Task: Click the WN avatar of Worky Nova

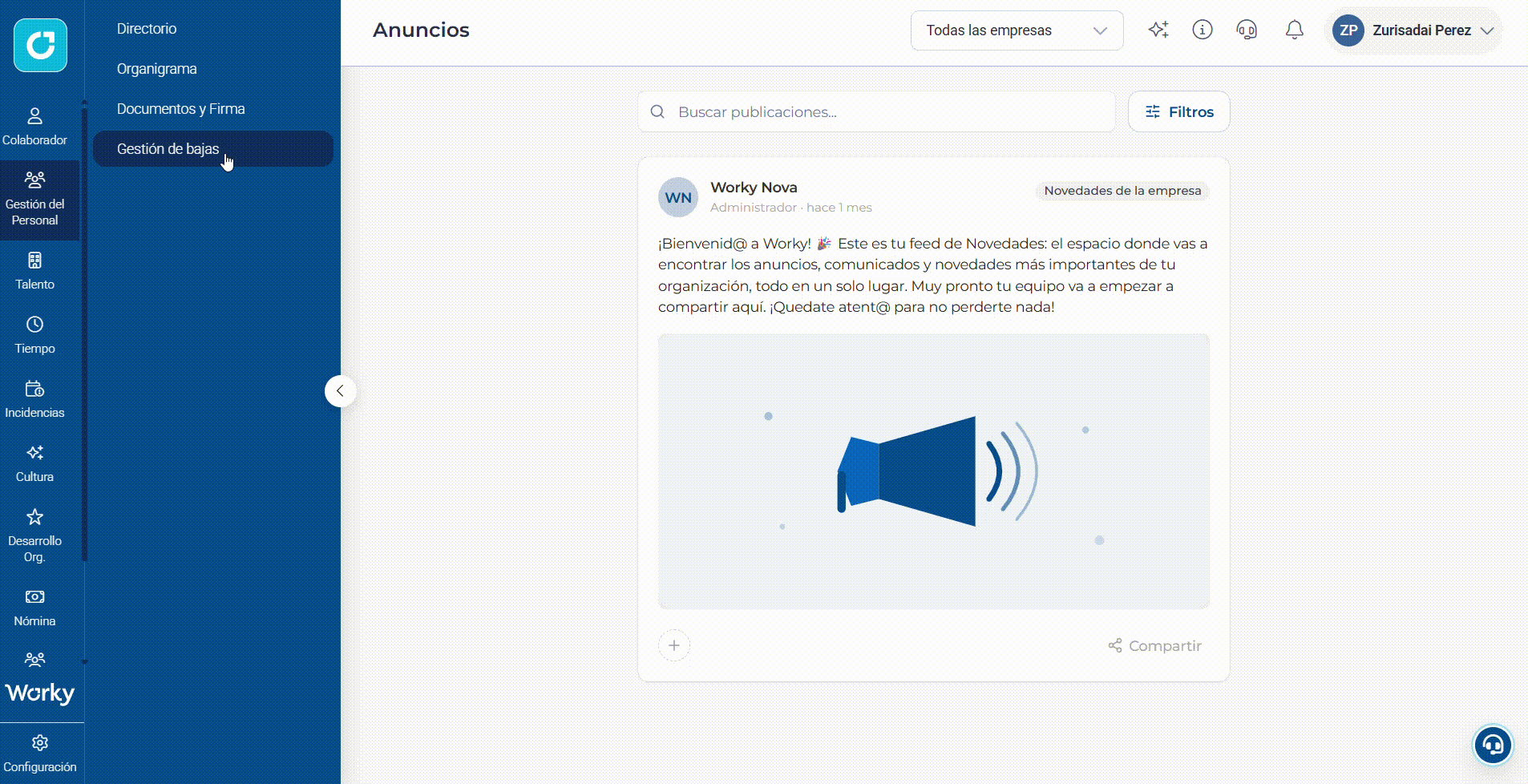Action: (678, 197)
